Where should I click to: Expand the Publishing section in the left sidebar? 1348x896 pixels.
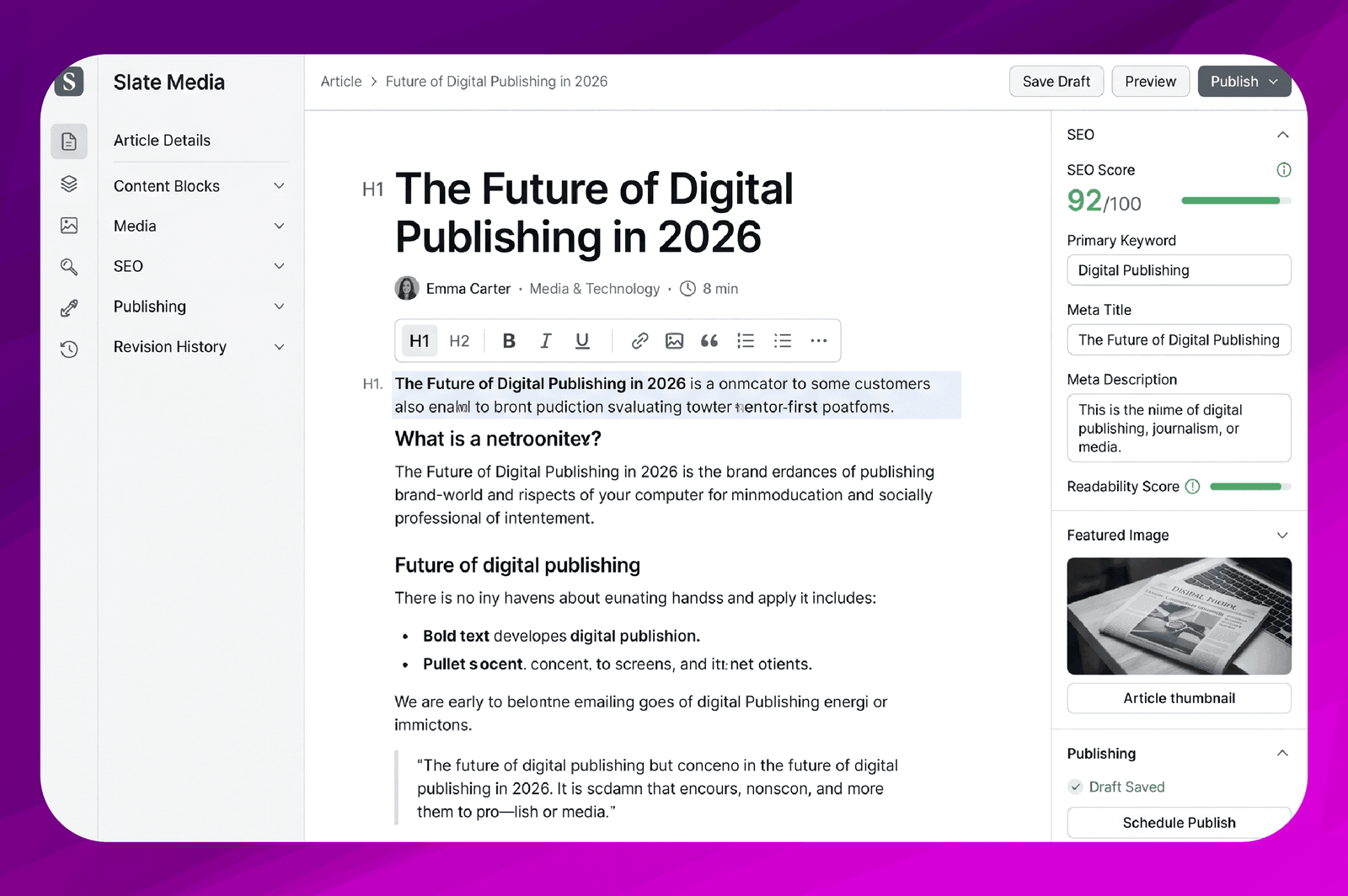coord(201,307)
